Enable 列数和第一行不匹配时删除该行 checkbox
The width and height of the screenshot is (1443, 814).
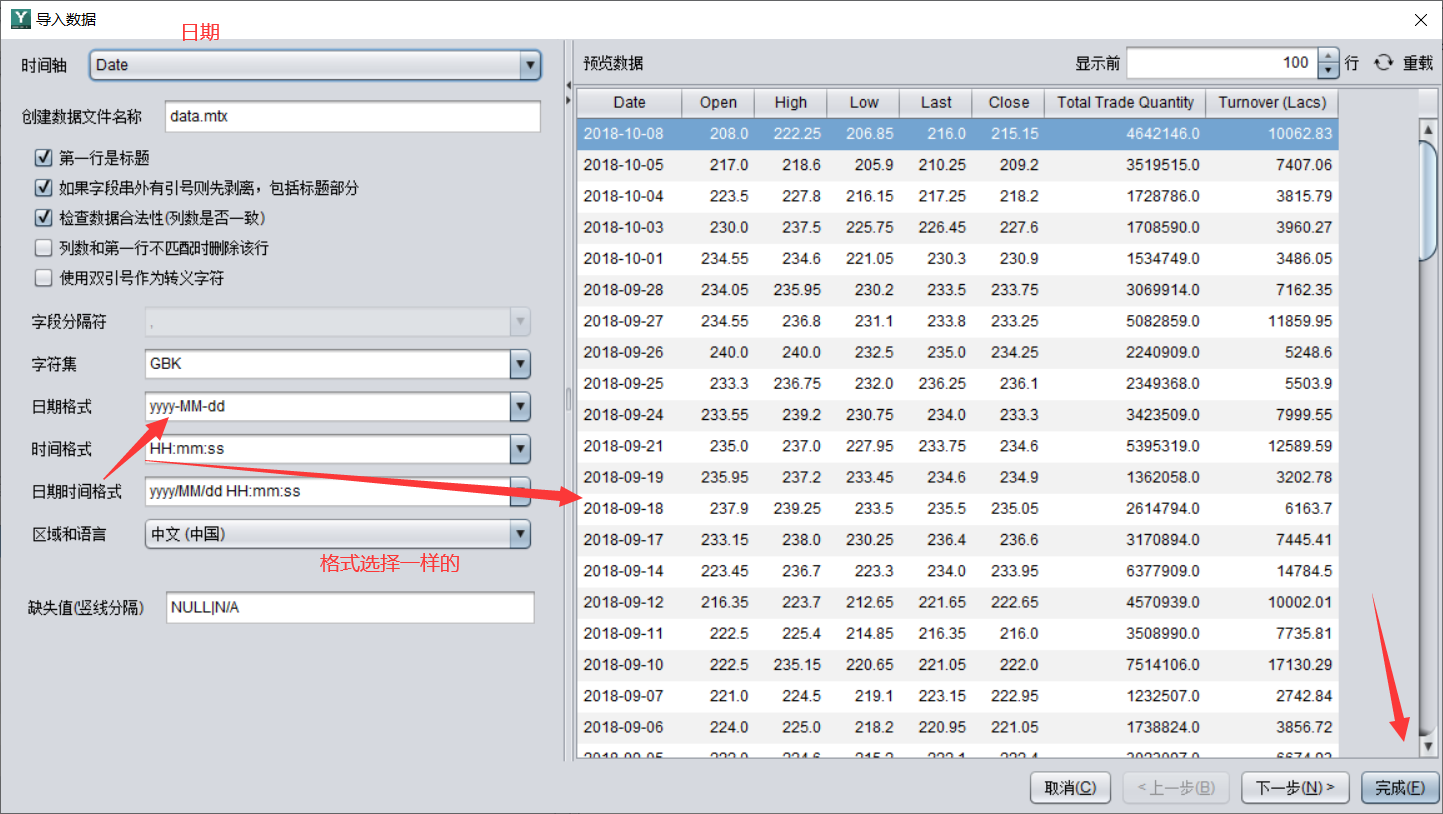pyautogui.click(x=43, y=248)
